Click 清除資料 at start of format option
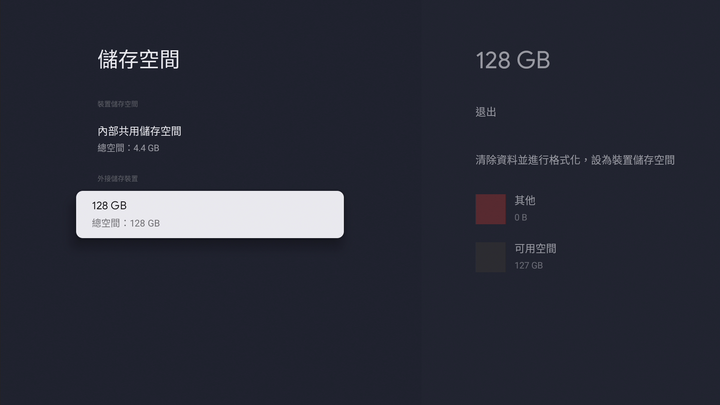 tap(496, 160)
